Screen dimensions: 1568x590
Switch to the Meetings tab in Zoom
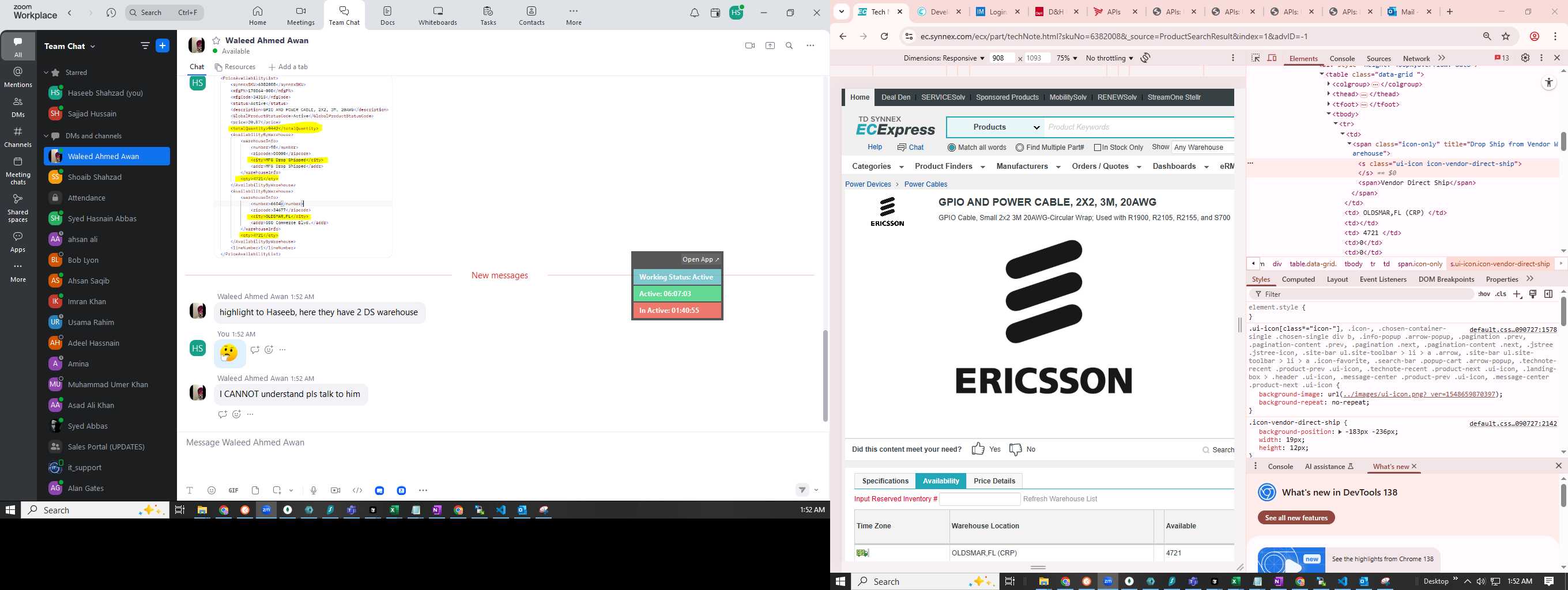[301, 16]
